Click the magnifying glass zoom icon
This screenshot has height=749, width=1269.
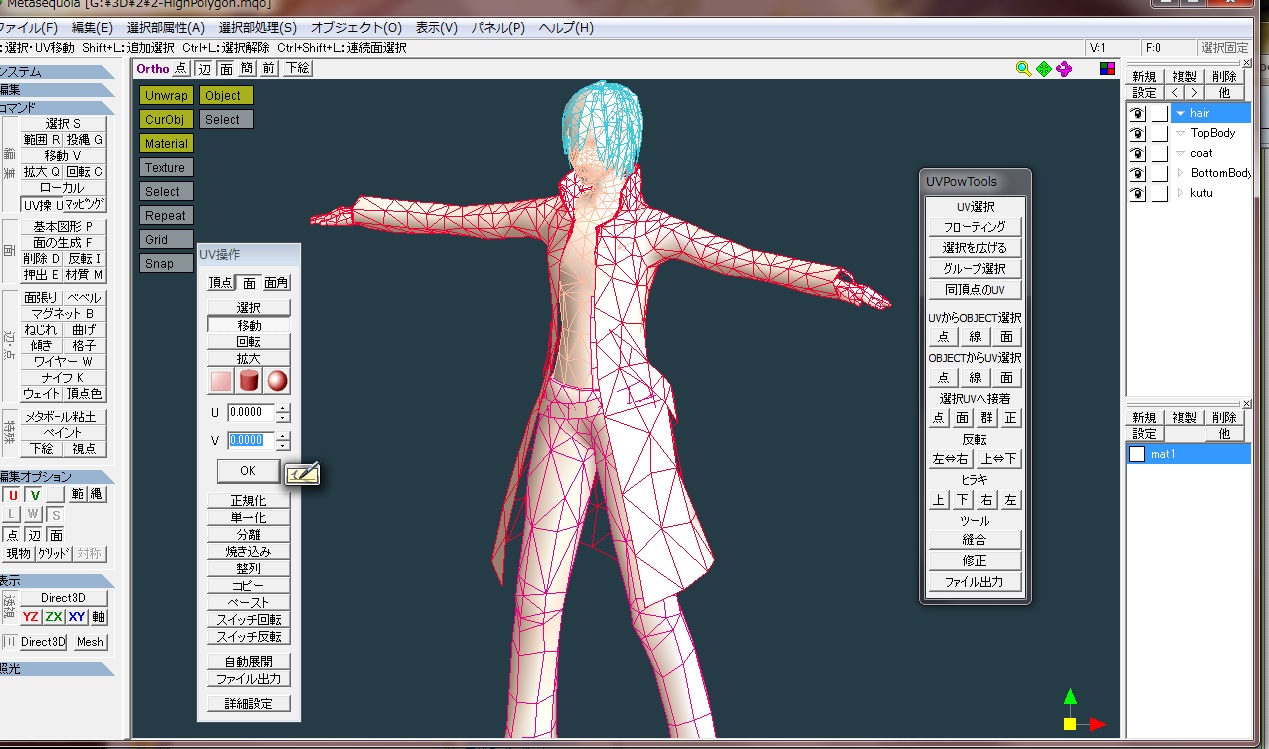click(x=1023, y=68)
